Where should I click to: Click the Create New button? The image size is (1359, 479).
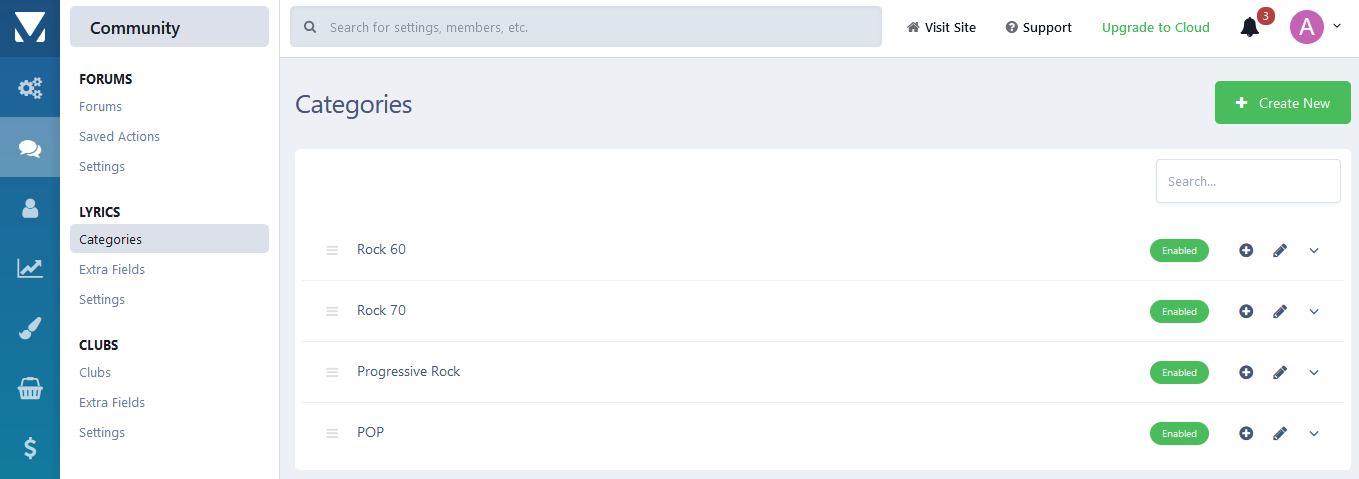click(1283, 103)
